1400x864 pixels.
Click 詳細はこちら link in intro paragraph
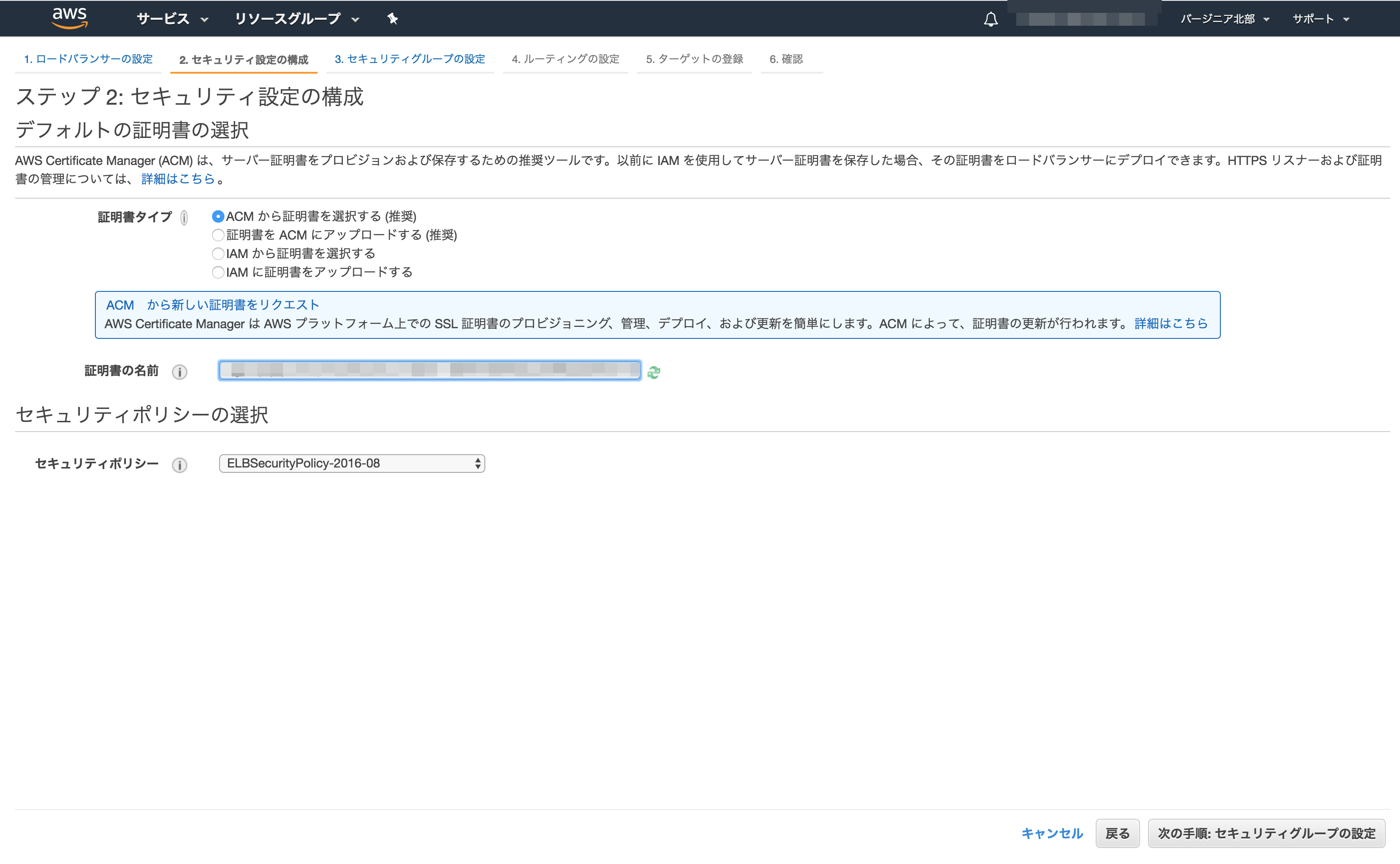[x=178, y=179]
